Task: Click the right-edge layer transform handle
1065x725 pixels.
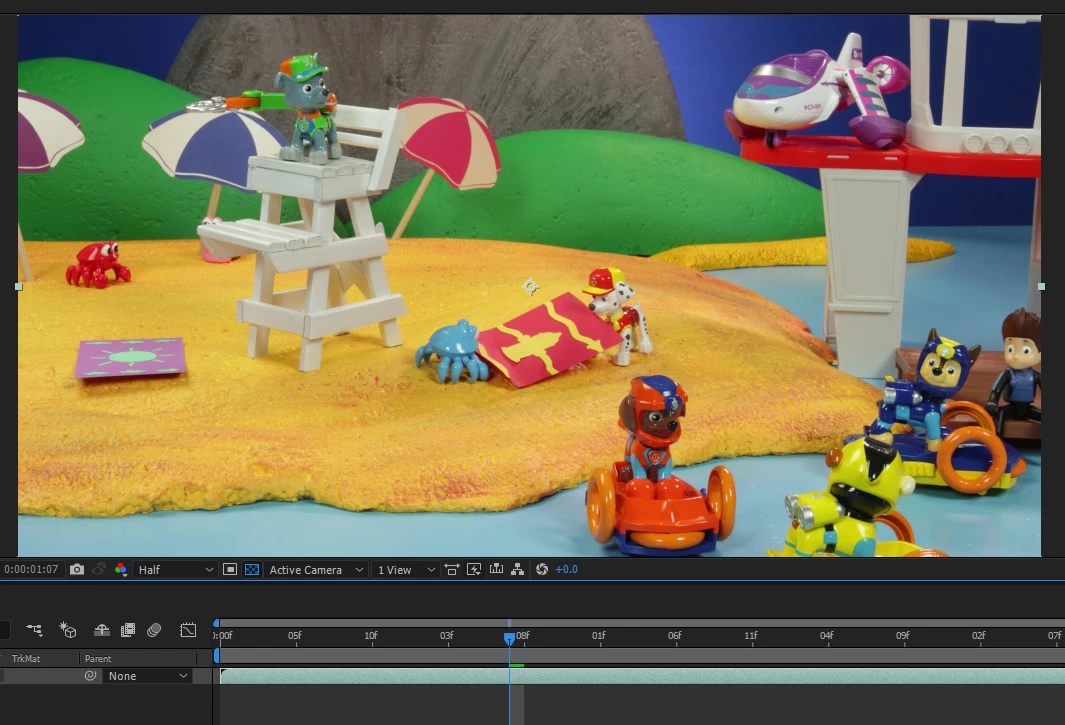Action: click(x=1041, y=287)
